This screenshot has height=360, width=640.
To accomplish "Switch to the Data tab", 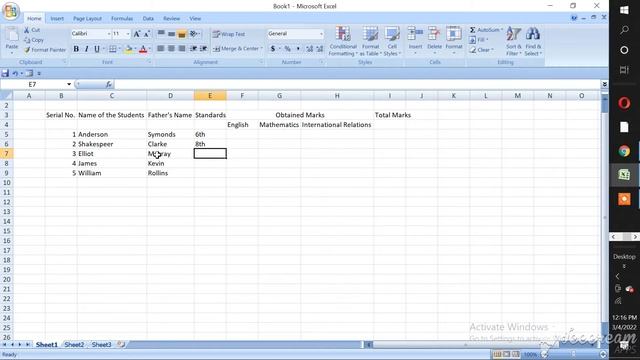I will tap(148, 18).
